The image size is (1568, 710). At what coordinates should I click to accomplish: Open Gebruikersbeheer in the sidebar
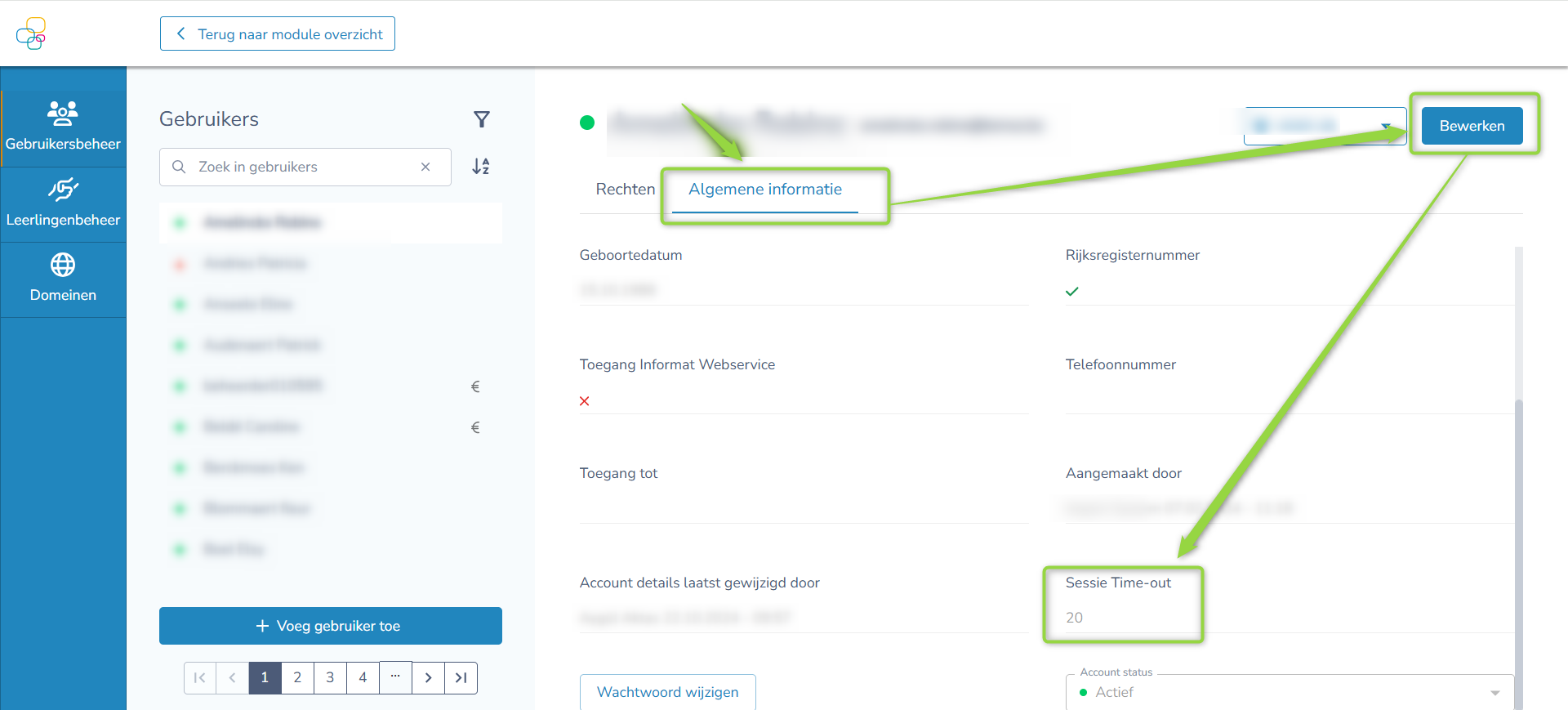pos(63,127)
